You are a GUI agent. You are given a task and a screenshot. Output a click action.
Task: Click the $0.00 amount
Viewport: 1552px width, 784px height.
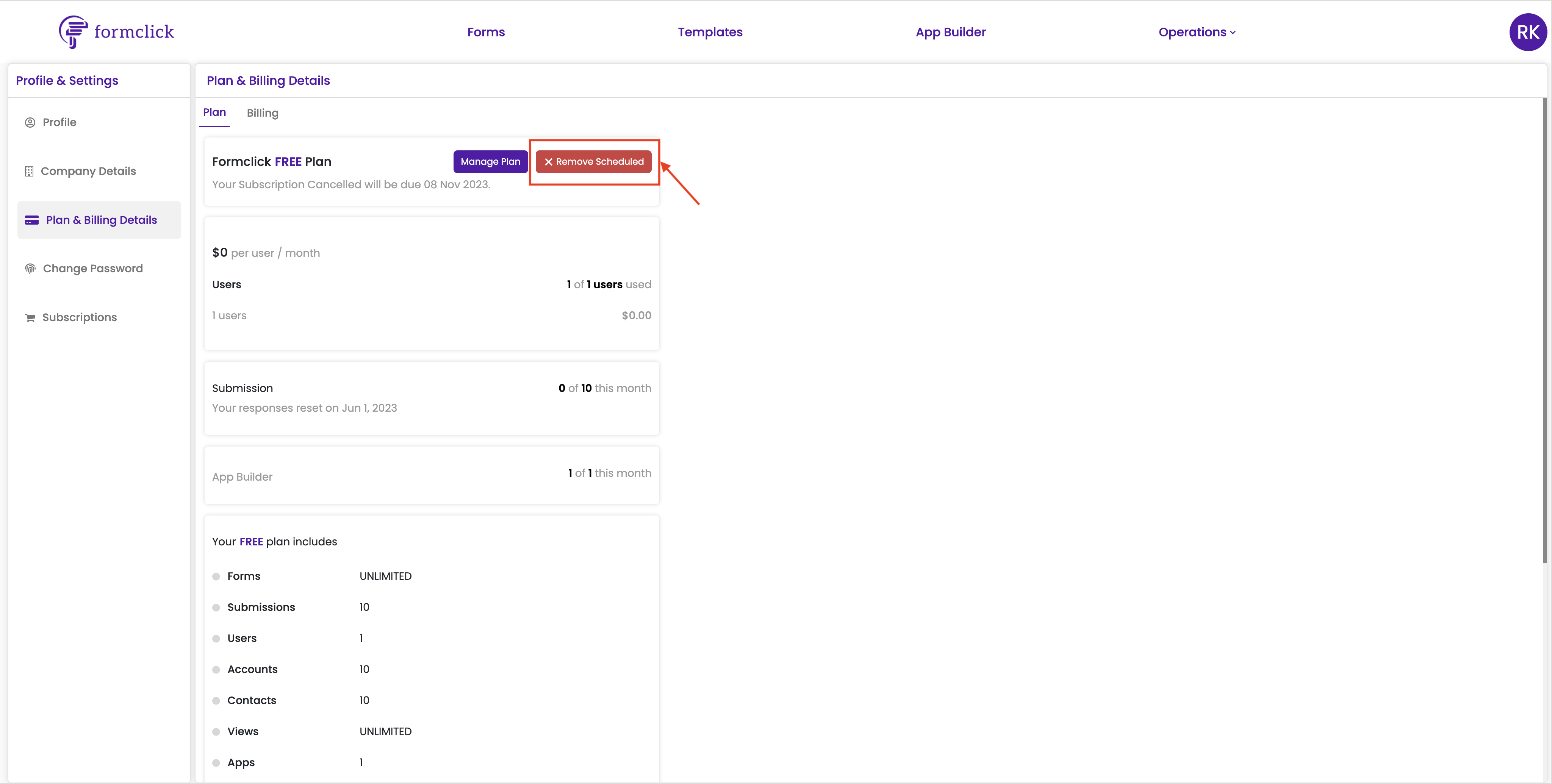coord(636,315)
